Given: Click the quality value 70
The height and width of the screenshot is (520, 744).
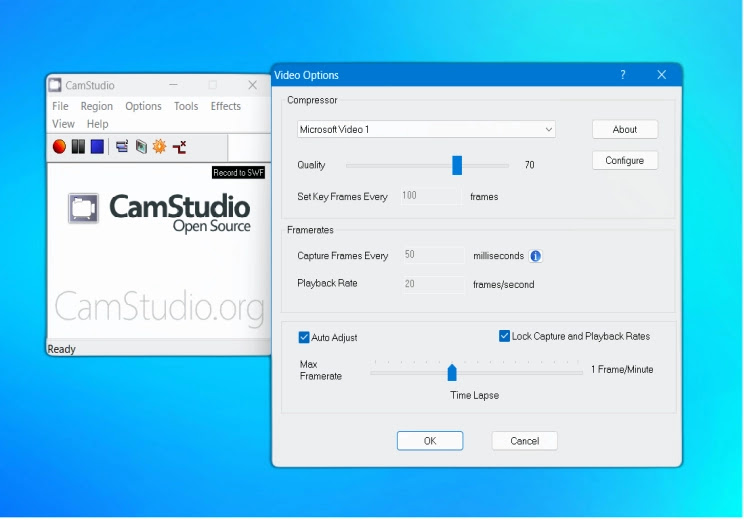Looking at the screenshot, I should (x=530, y=165).
